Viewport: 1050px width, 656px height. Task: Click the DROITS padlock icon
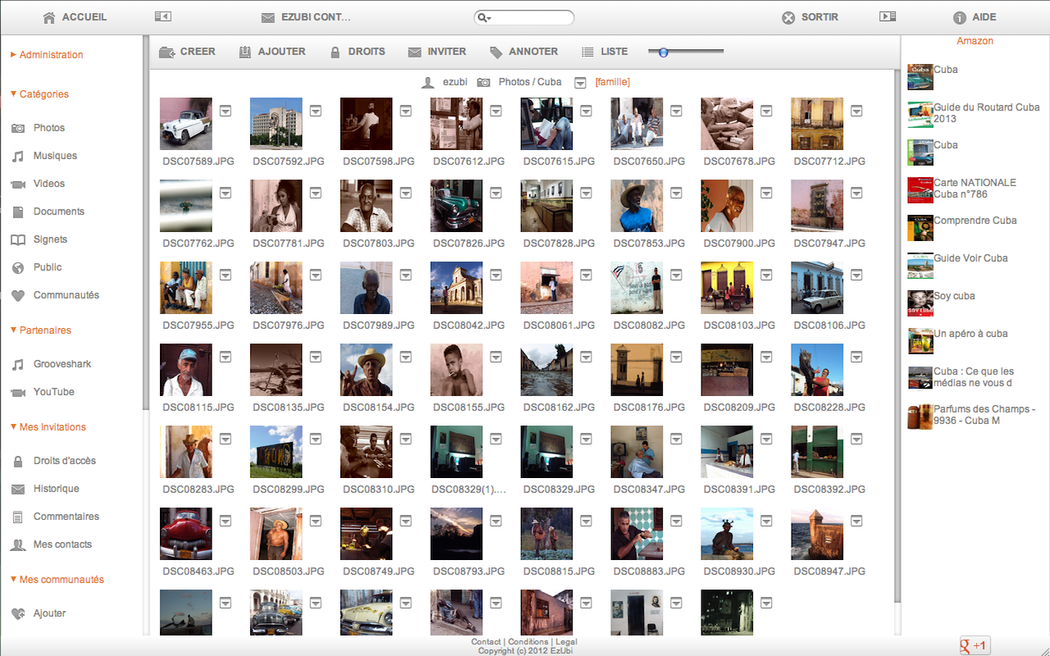335,52
